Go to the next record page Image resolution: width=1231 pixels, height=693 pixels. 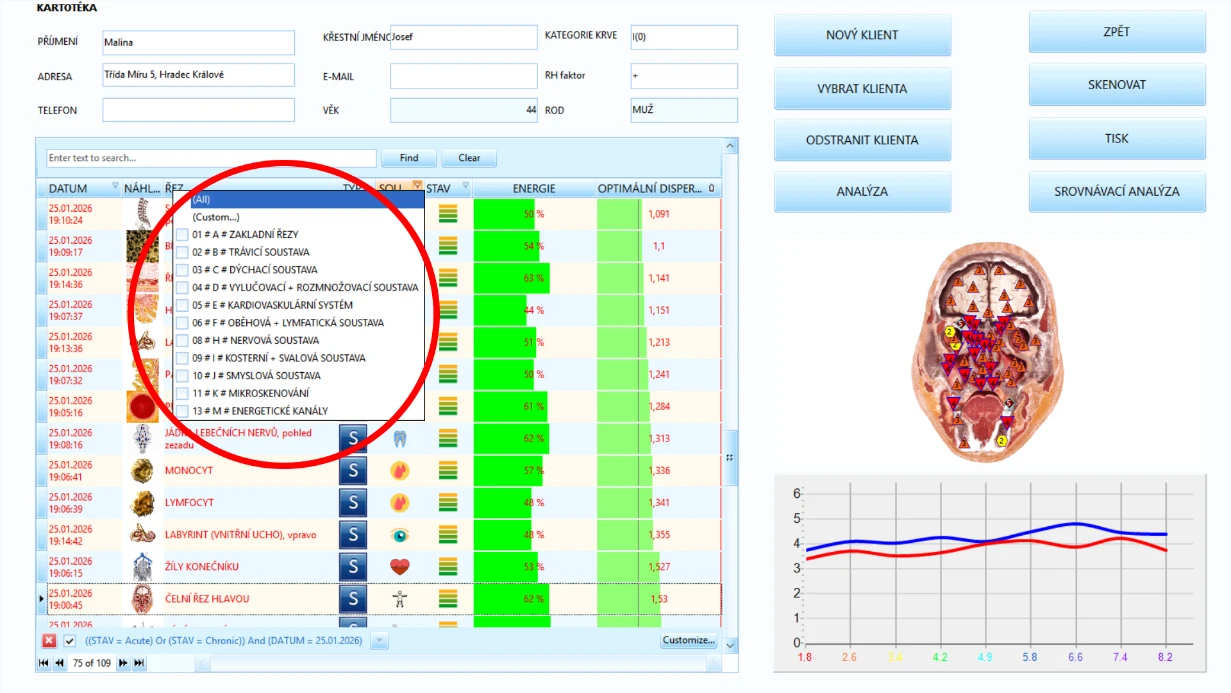click(x=124, y=663)
